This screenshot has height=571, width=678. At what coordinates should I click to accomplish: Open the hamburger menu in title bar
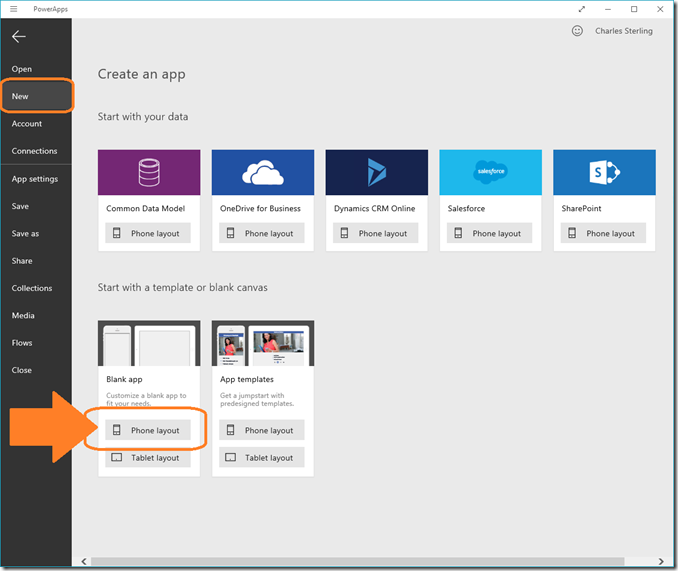(13, 9)
